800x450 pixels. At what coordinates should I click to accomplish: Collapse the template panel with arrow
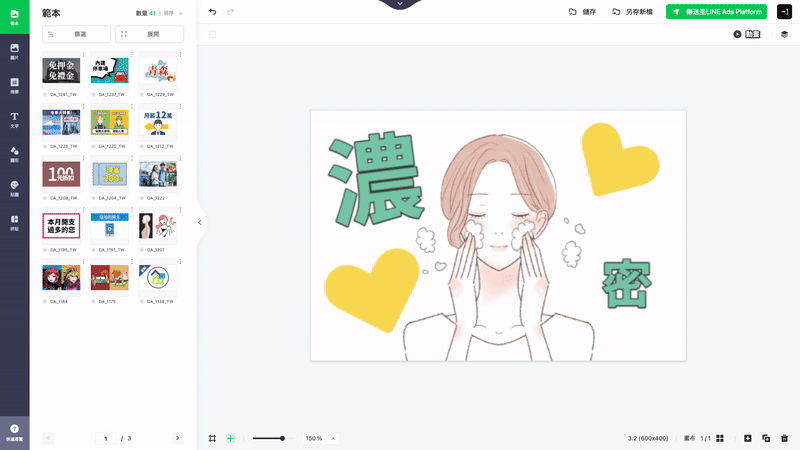(200, 222)
